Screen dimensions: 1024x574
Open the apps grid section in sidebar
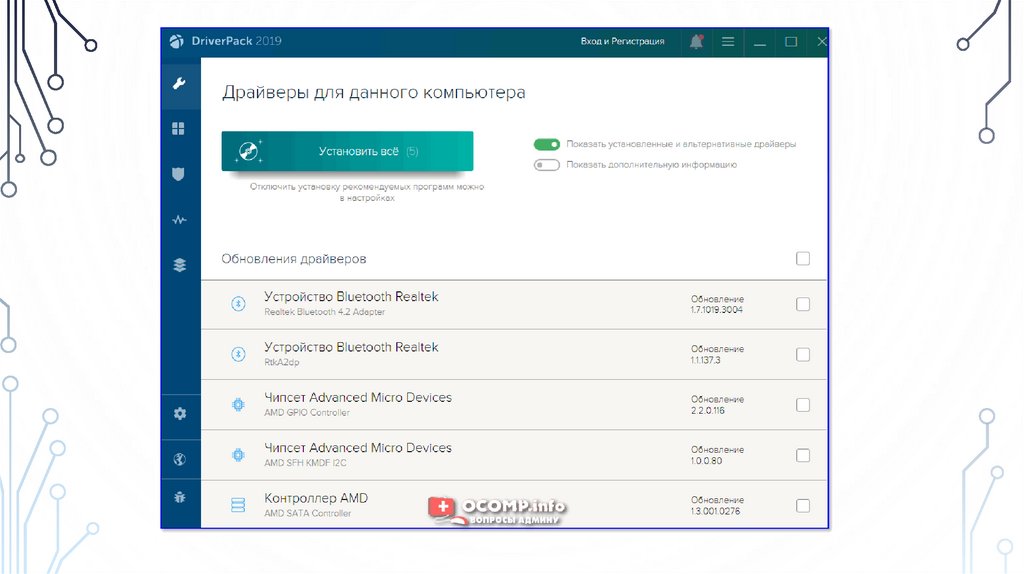[x=178, y=129]
